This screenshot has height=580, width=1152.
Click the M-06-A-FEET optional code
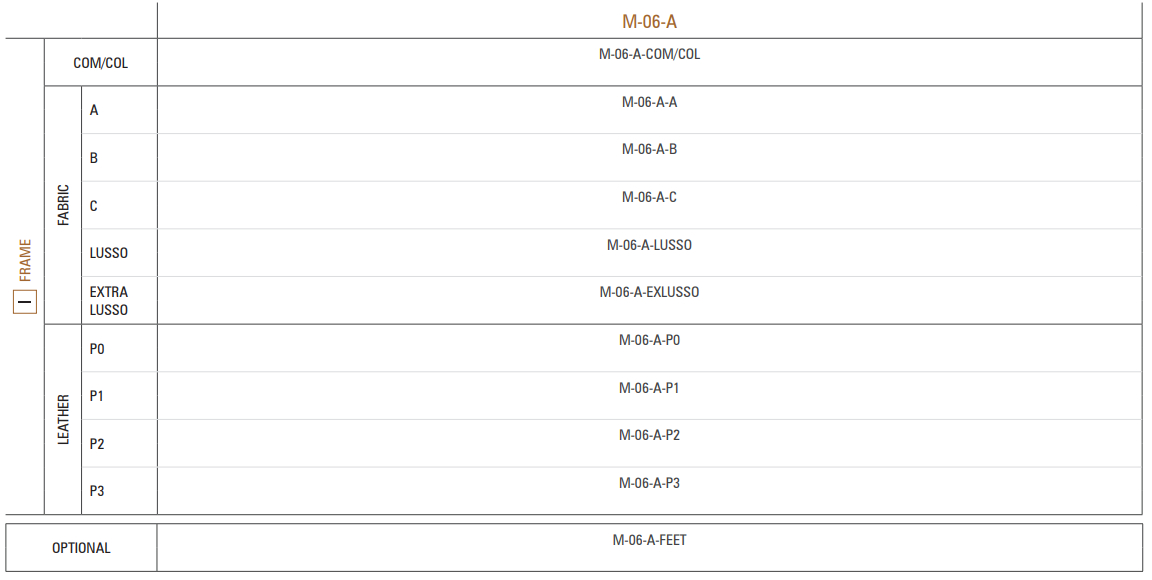pyautogui.click(x=649, y=540)
